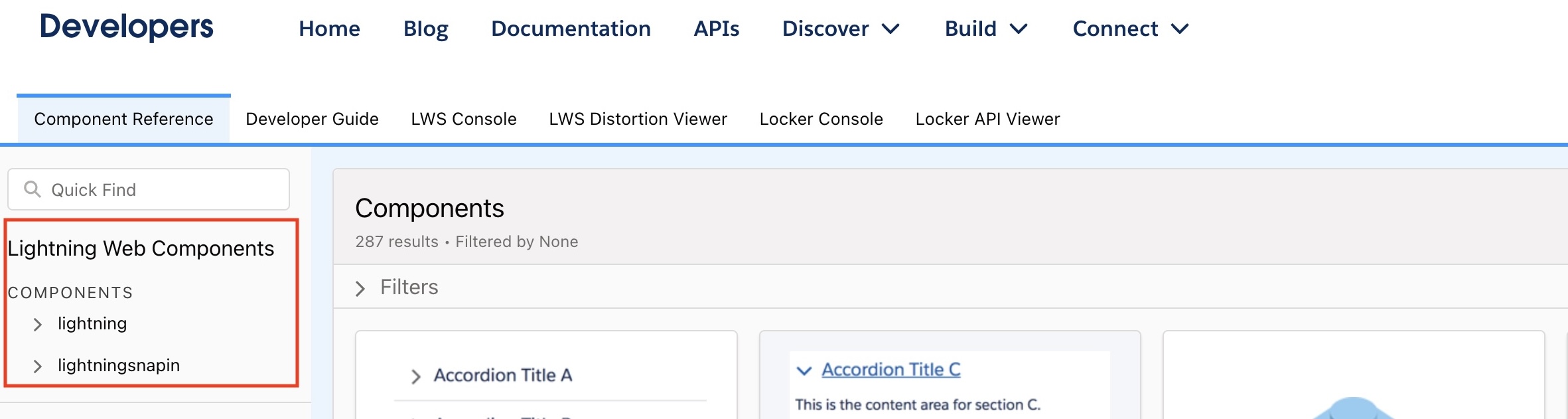Open the APIs page
1568x419 pixels.
(716, 29)
